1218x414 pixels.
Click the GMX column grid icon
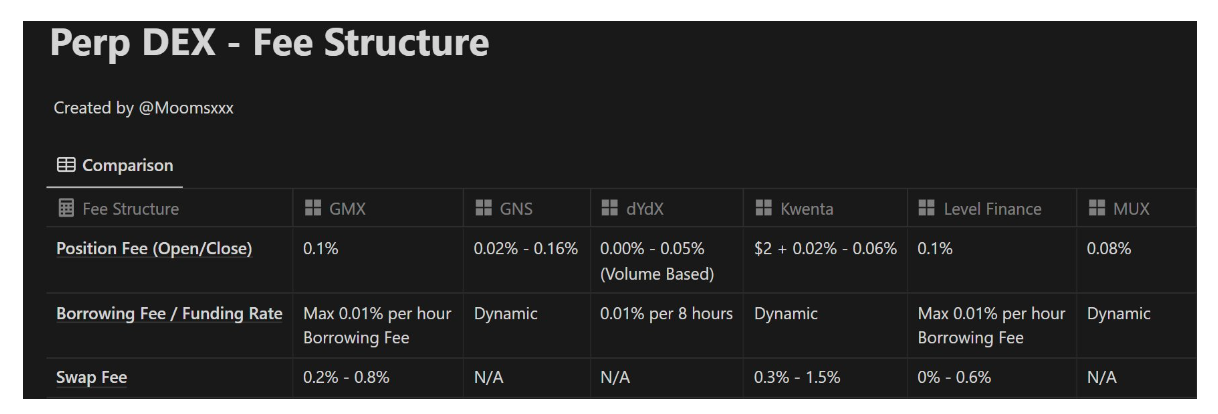point(311,209)
